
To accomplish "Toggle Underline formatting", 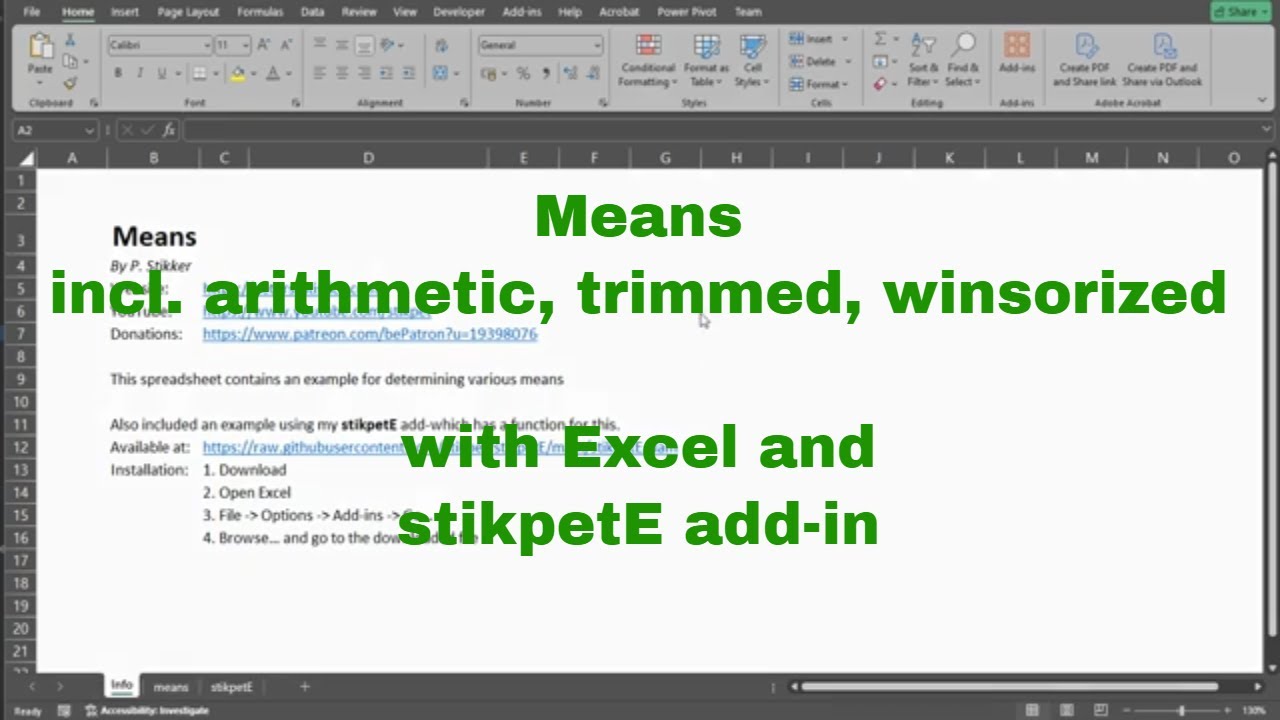I will click(161, 74).
